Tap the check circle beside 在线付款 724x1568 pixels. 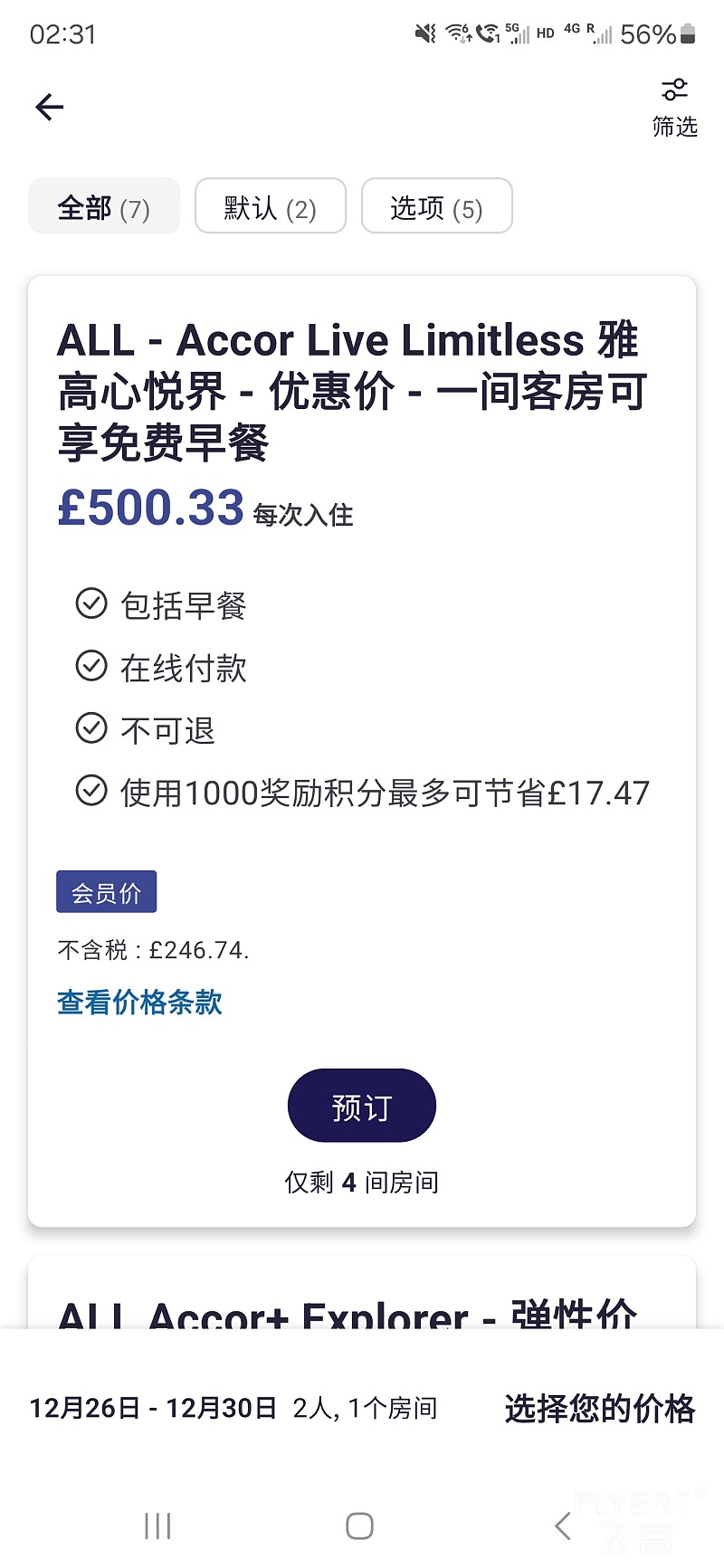tap(91, 666)
